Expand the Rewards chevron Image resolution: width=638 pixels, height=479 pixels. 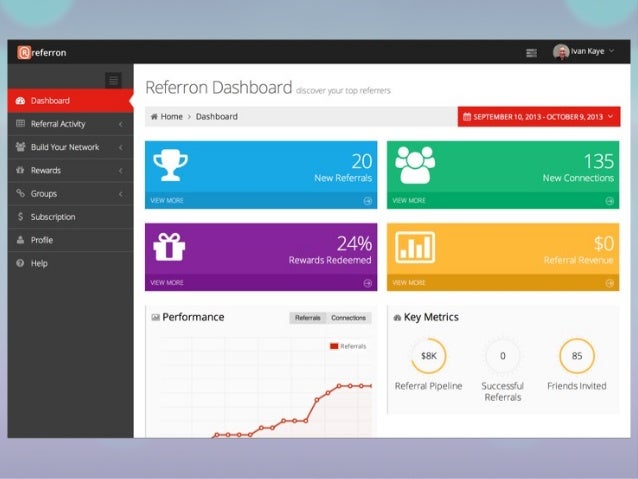coord(121,171)
